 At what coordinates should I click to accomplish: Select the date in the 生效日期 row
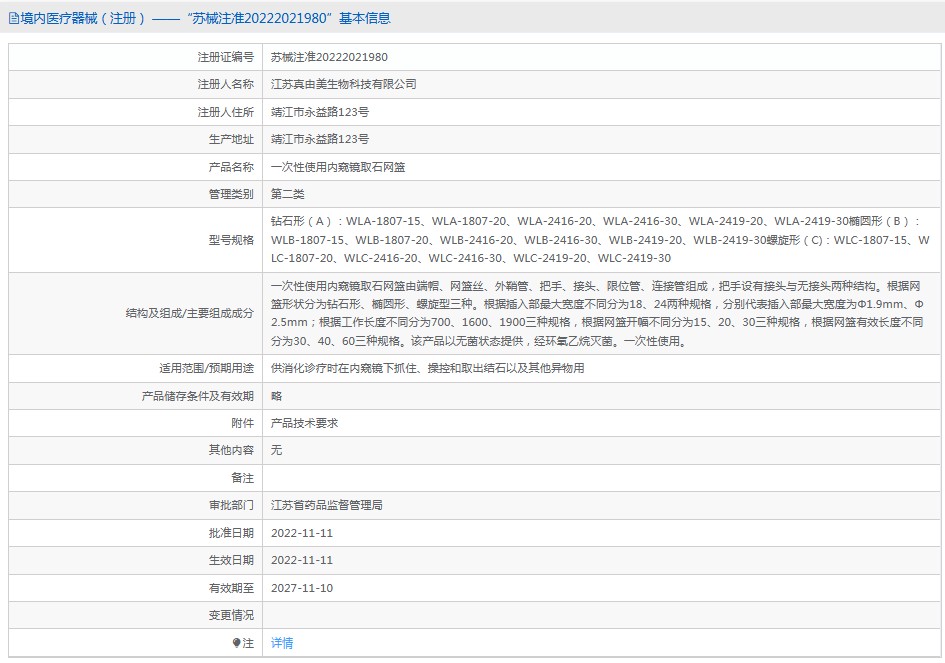click(302, 560)
